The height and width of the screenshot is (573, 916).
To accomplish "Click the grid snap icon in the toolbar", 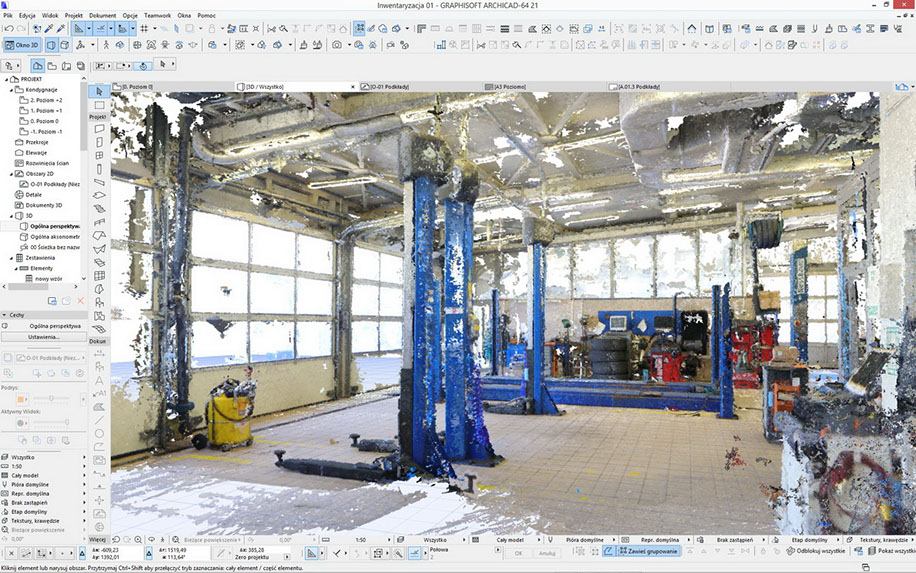I will click(x=144, y=29).
